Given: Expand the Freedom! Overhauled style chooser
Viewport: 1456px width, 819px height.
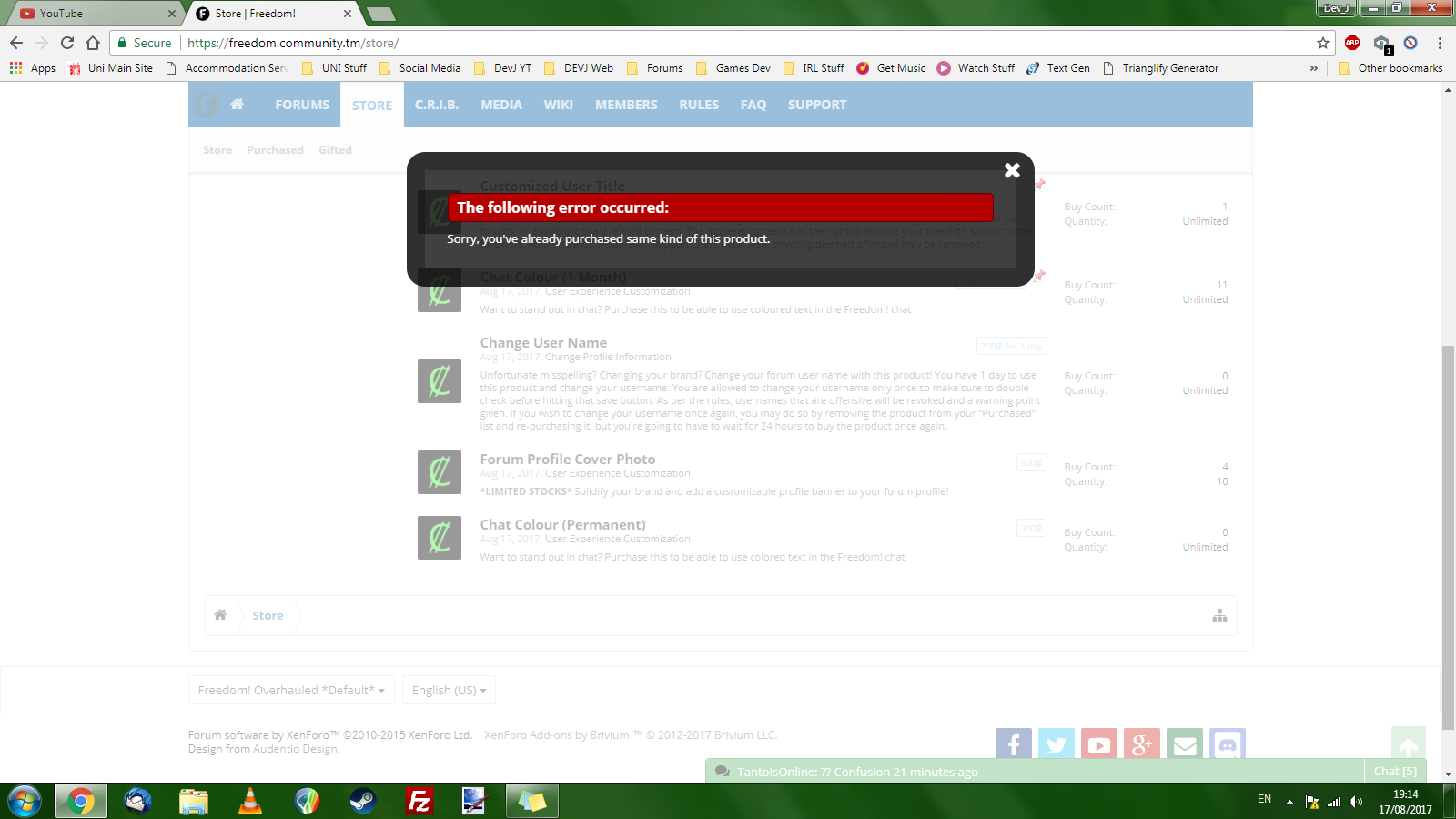Looking at the screenshot, I should [291, 690].
